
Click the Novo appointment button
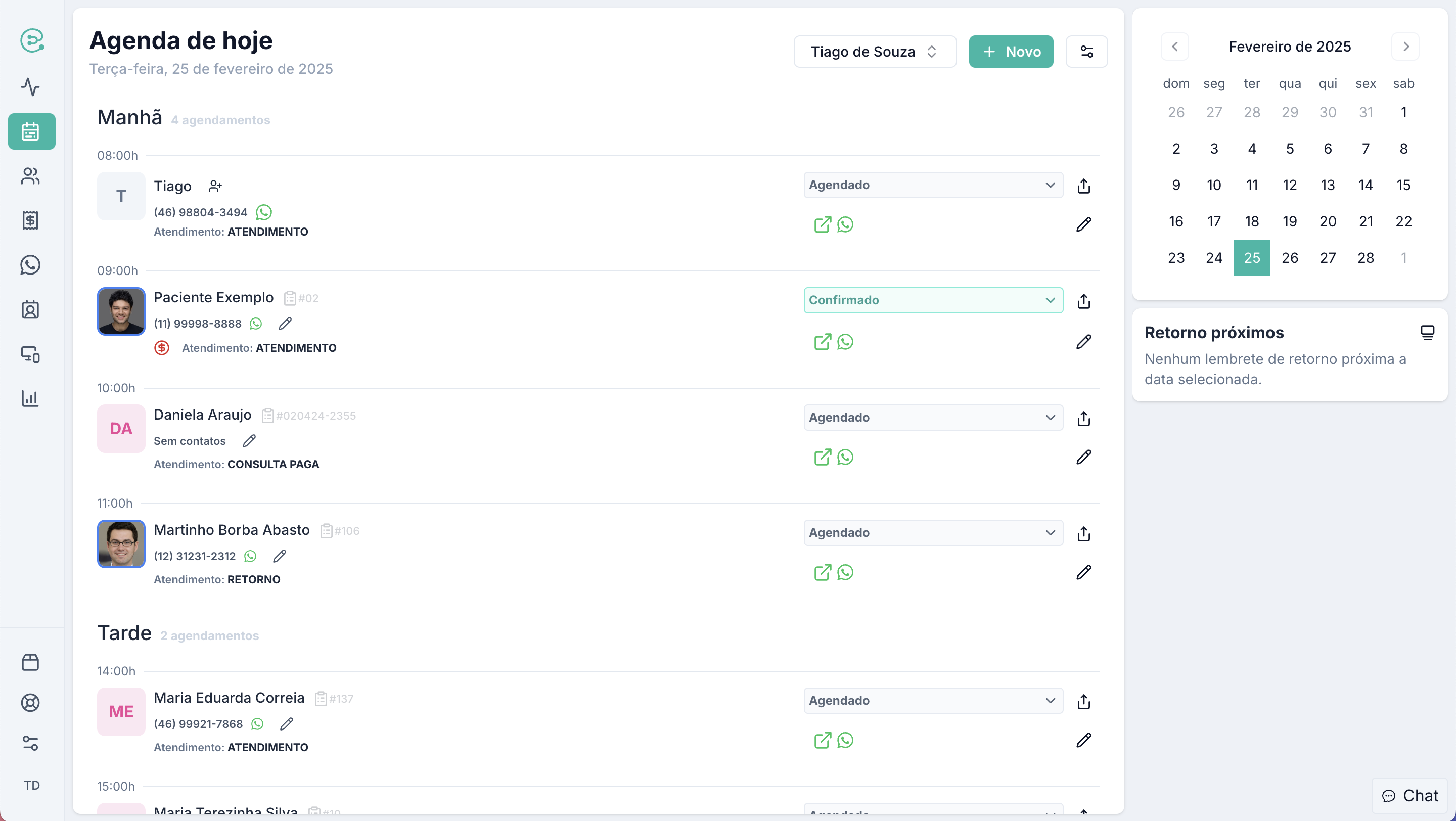point(1011,52)
